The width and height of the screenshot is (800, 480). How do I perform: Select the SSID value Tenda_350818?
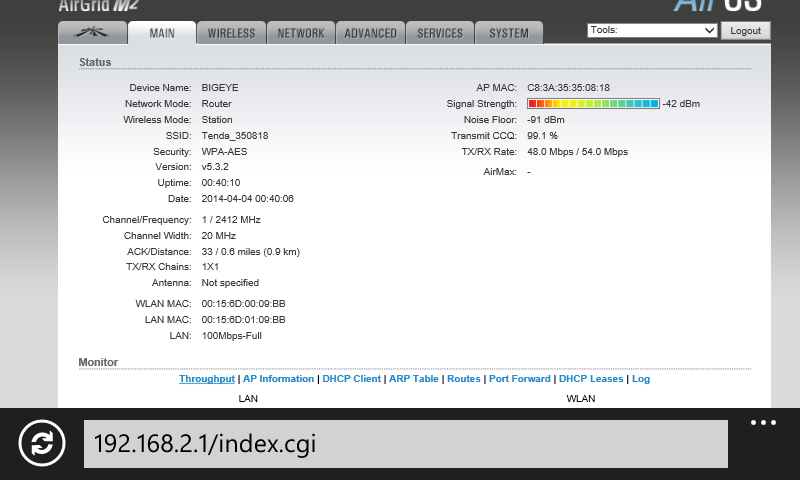tap(235, 136)
